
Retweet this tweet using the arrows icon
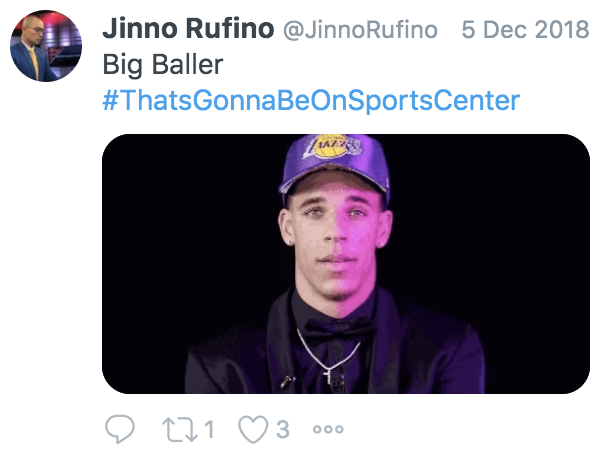[x=178, y=430]
